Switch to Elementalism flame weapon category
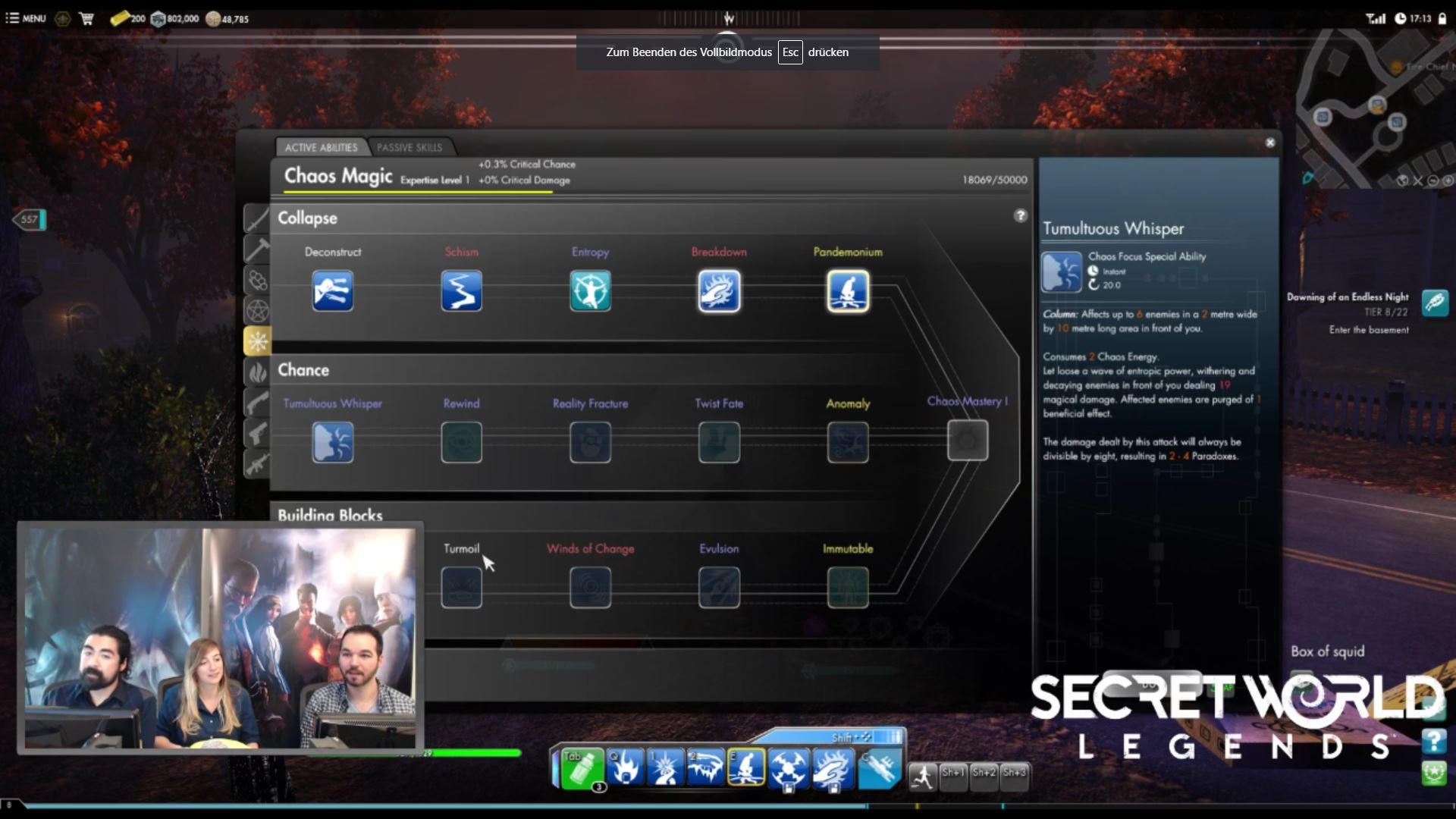This screenshot has height=819, width=1456. click(257, 372)
